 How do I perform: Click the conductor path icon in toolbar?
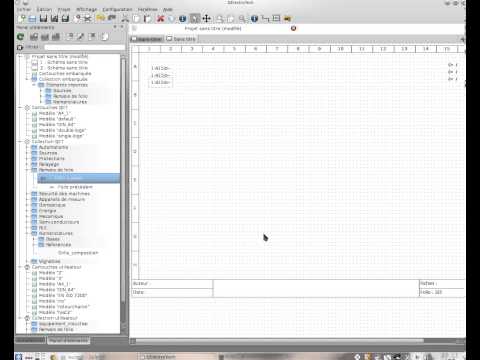click(x=265, y=19)
